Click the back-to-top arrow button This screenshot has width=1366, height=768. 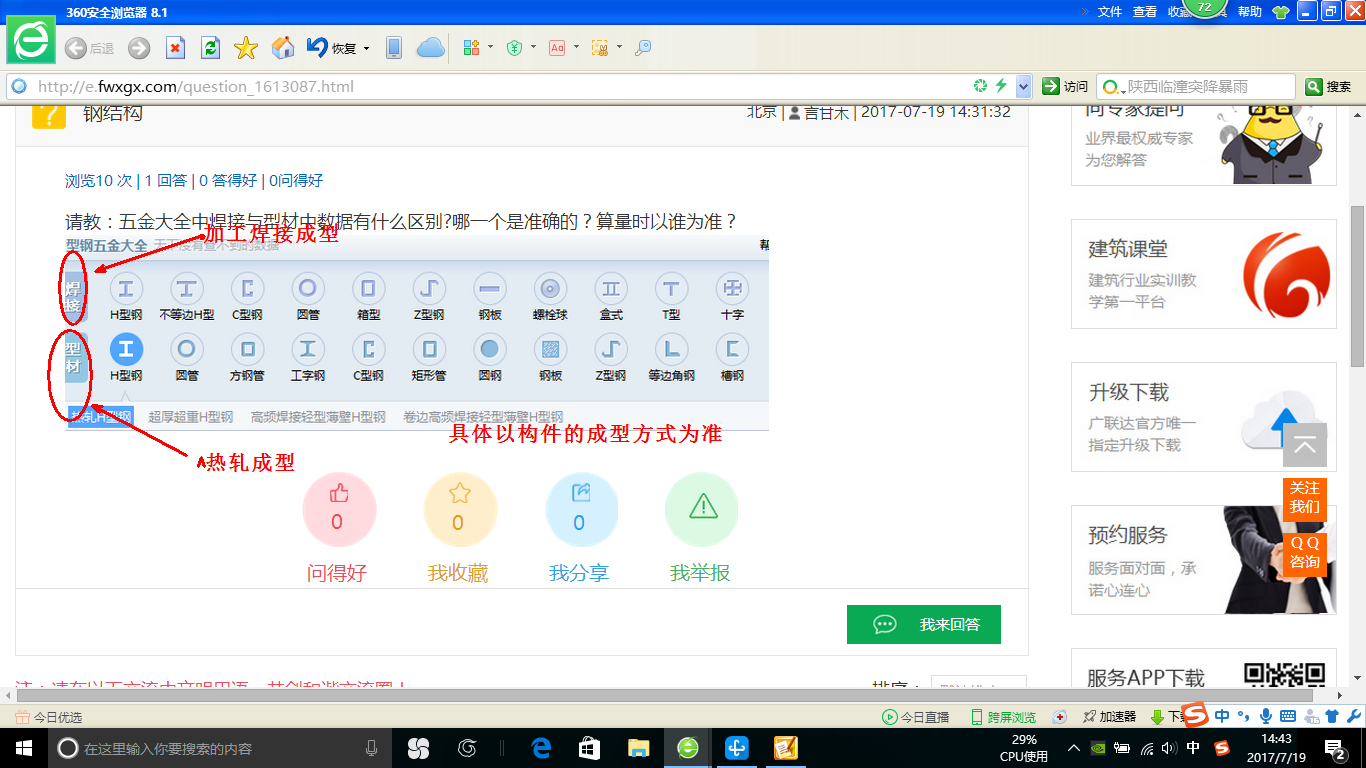[1305, 445]
